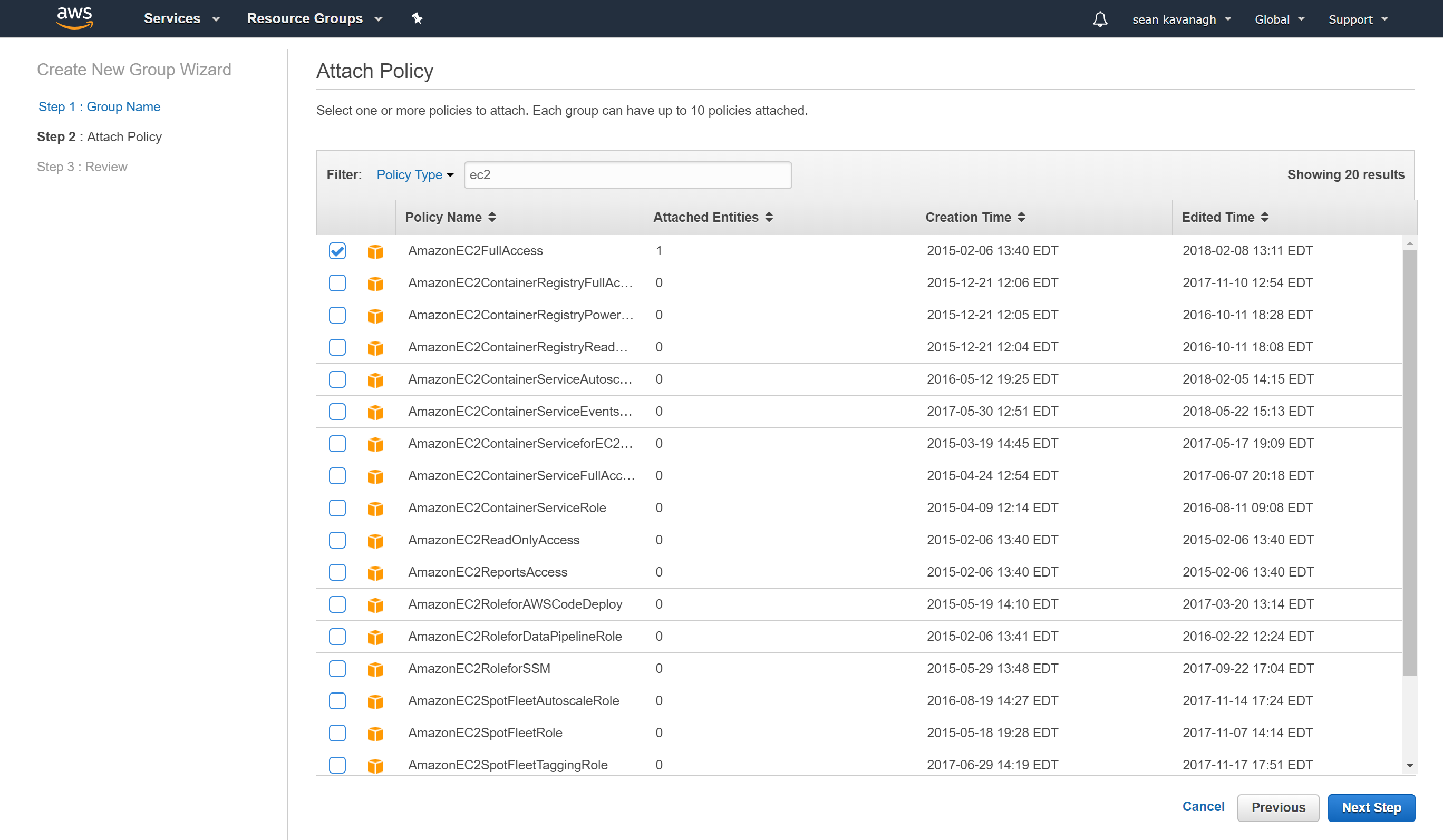This screenshot has height=840, width=1443.
Task: Check the AmazonEC2ReadOnlyAccess policy
Action: [x=337, y=540]
